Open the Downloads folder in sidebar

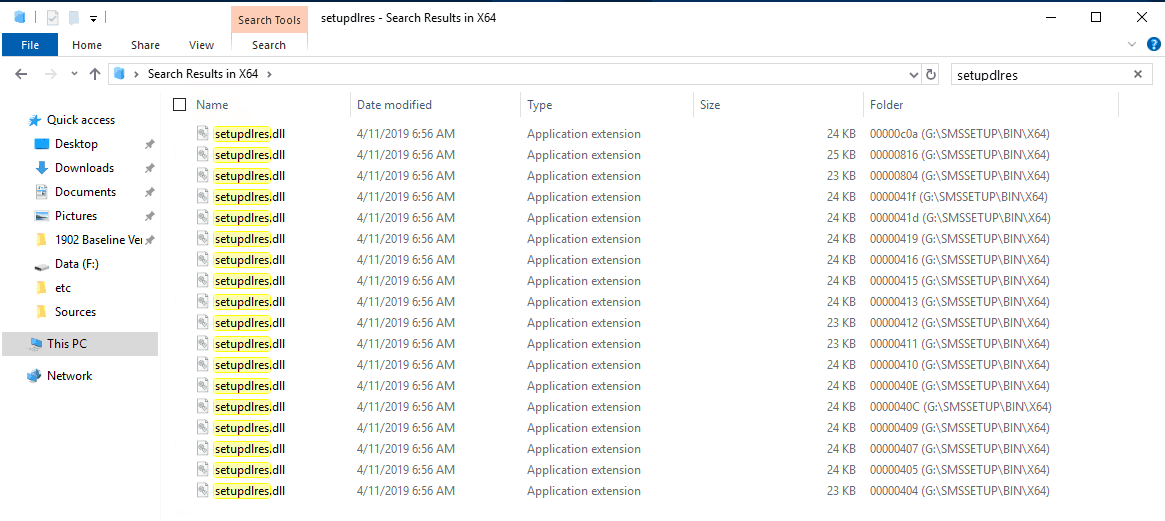[84, 167]
